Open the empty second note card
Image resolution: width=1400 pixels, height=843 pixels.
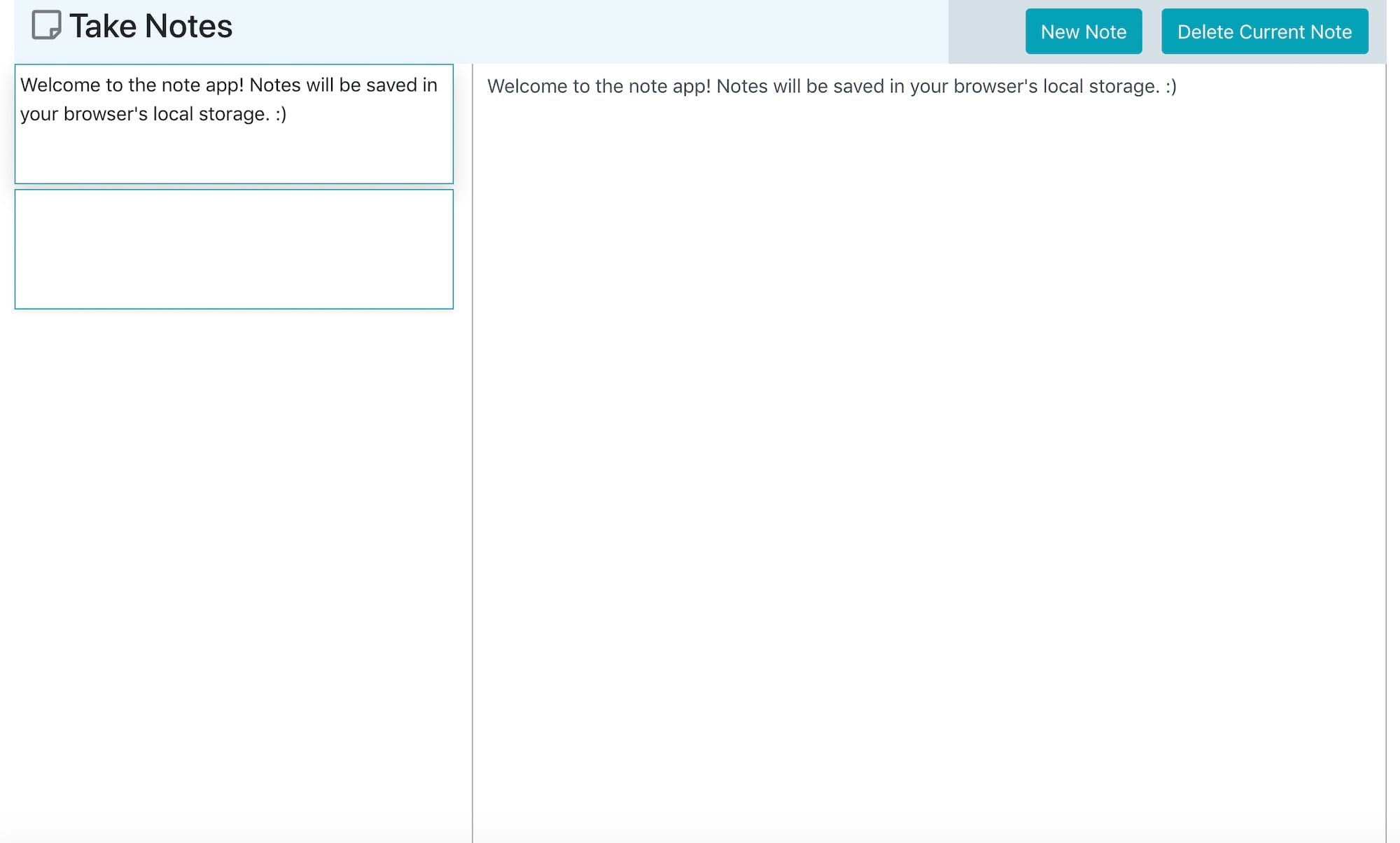click(234, 249)
